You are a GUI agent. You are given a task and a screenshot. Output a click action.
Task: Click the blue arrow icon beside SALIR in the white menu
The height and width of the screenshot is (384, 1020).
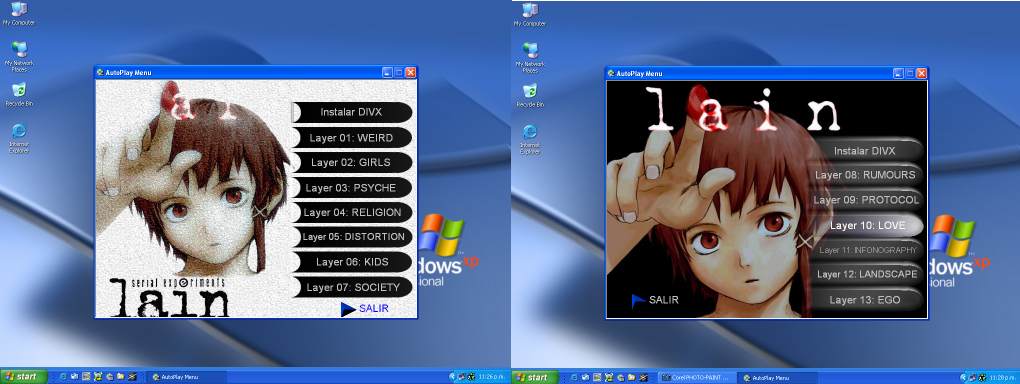coord(349,309)
